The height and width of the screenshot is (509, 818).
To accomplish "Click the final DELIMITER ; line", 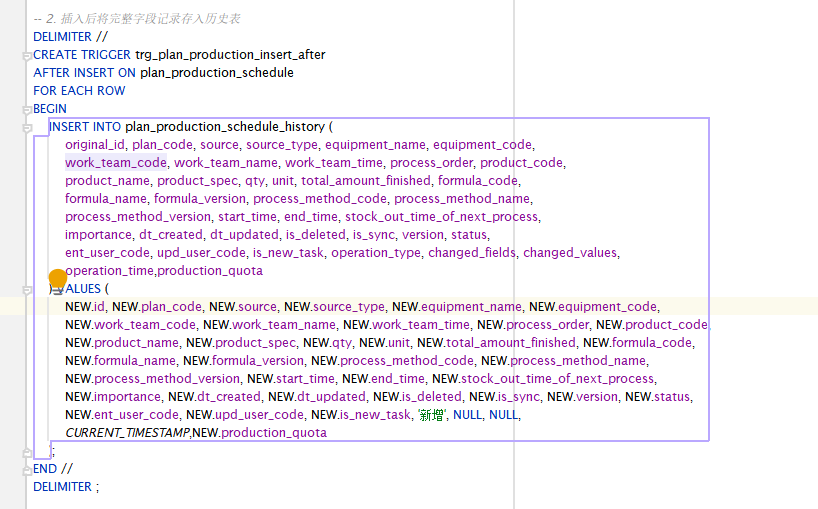I will pyautogui.click(x=66, y=487).
